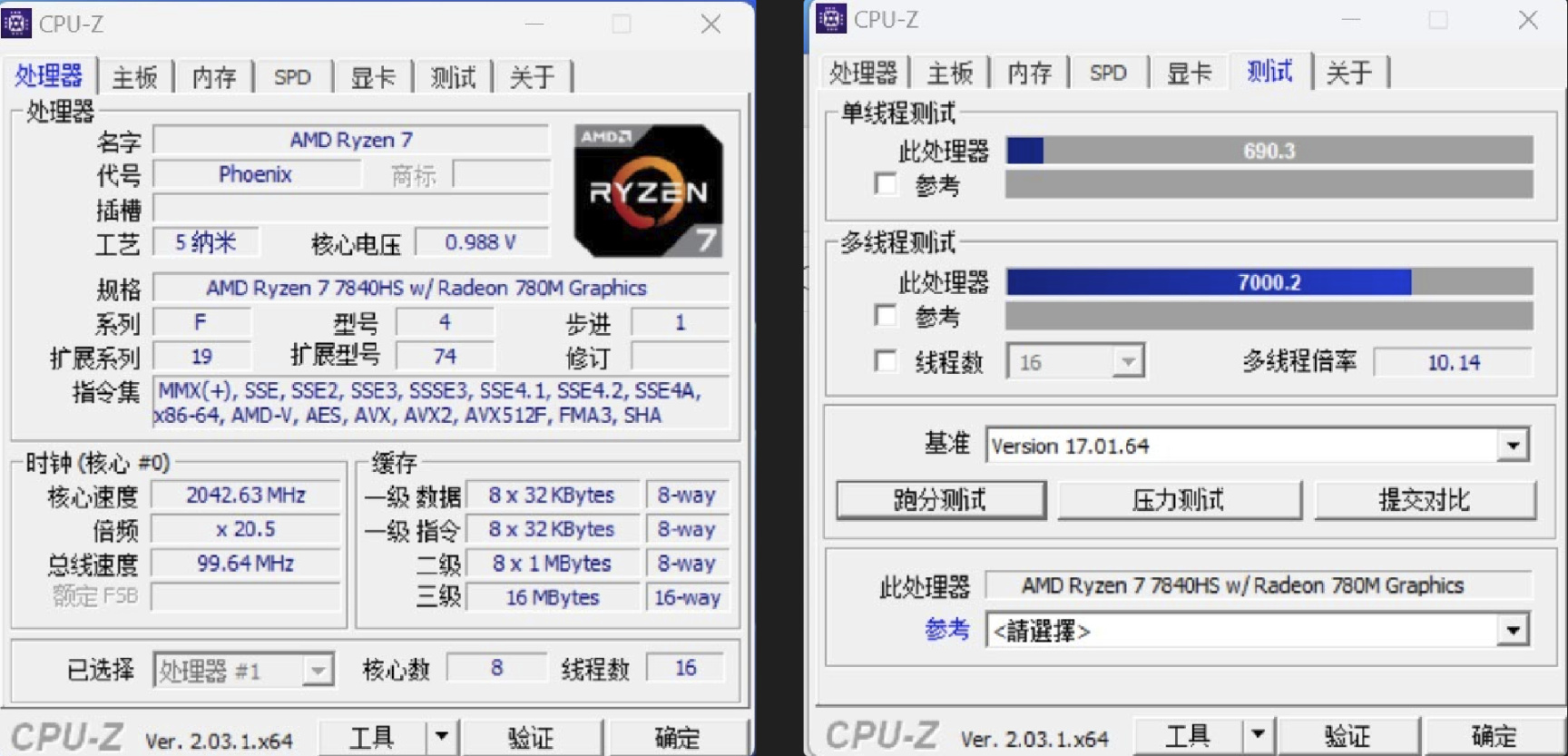
Task: Switch to the 主板 tab in the left window
Action: coord(134,77)
